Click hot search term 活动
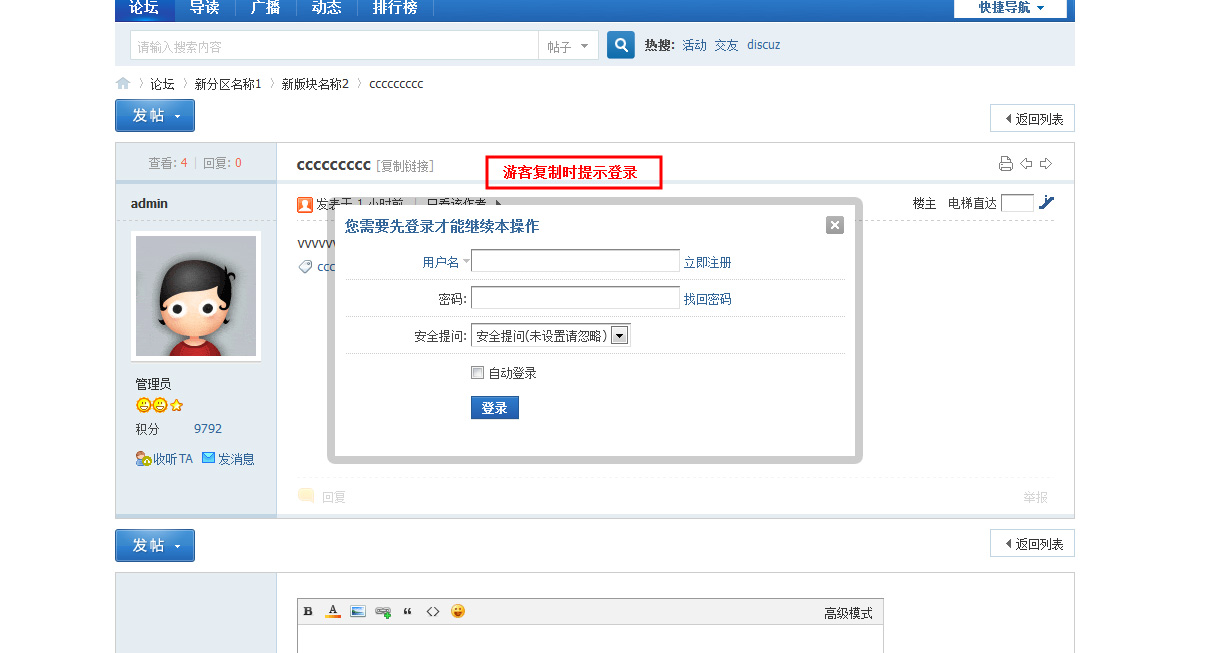Viewport: 1210px width, 653px height. [694, 45]
